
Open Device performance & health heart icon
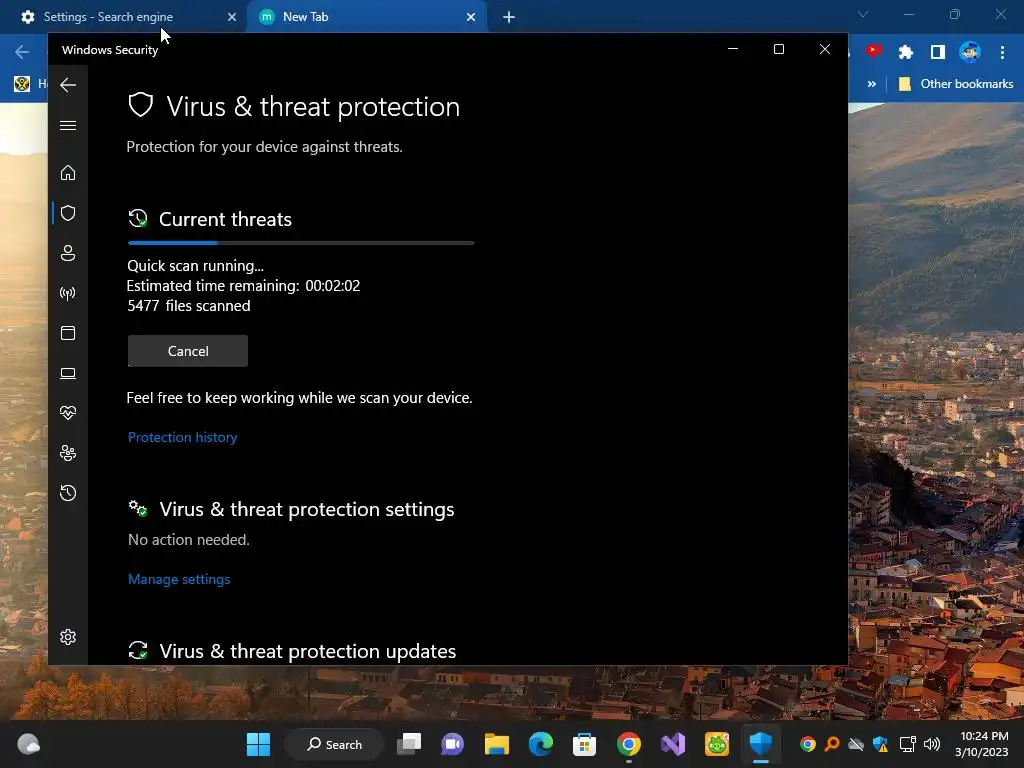click(x=68, y=413)
